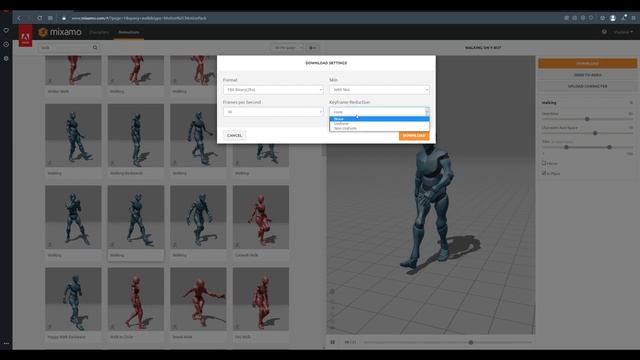Click the Adobe logo icon
Screen dimensions: 640x360
point(25,36)
